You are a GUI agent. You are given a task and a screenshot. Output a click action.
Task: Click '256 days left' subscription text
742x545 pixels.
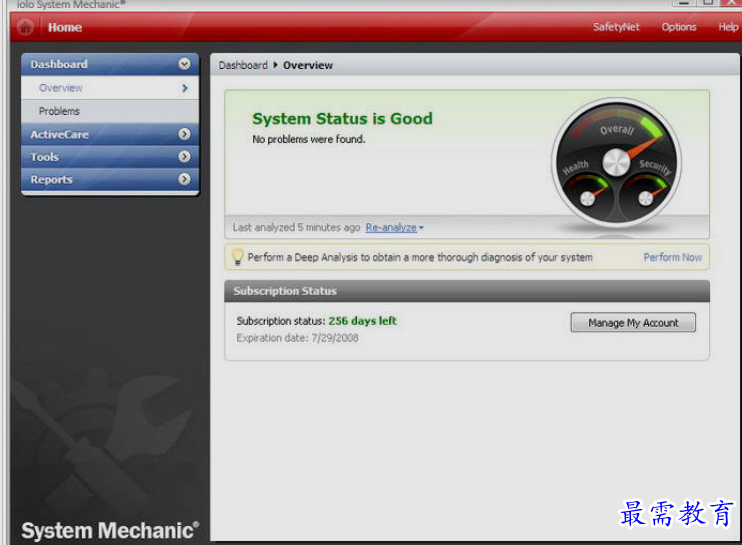click(x=362, y=321)
